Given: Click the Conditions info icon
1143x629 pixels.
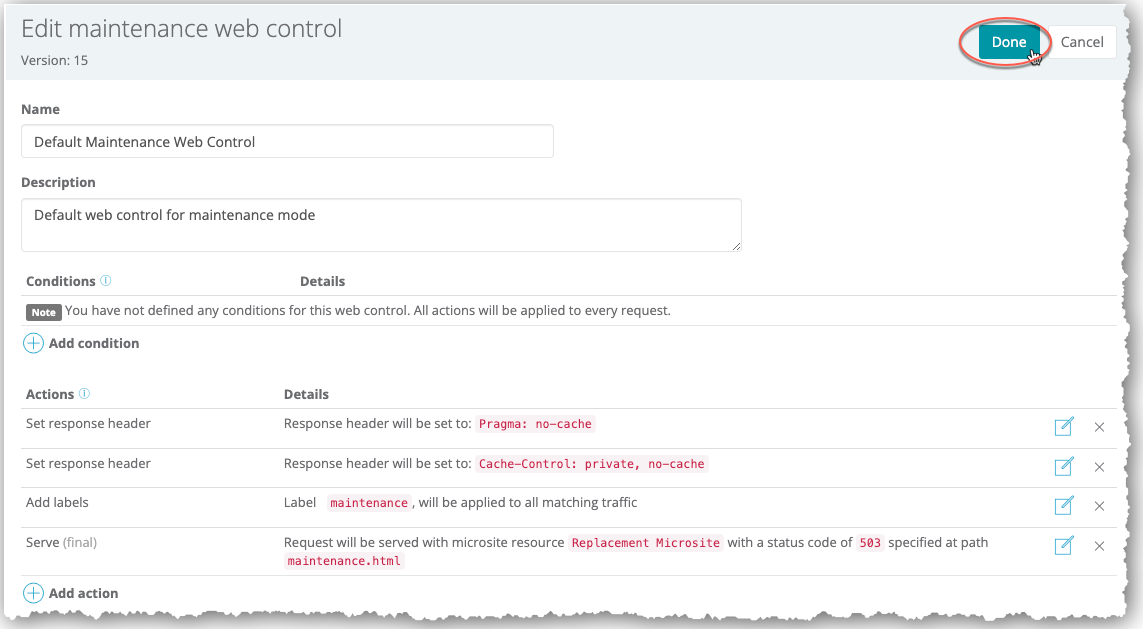Looking at the screenshot, I should pyautogui.click(x=106, y=281).
